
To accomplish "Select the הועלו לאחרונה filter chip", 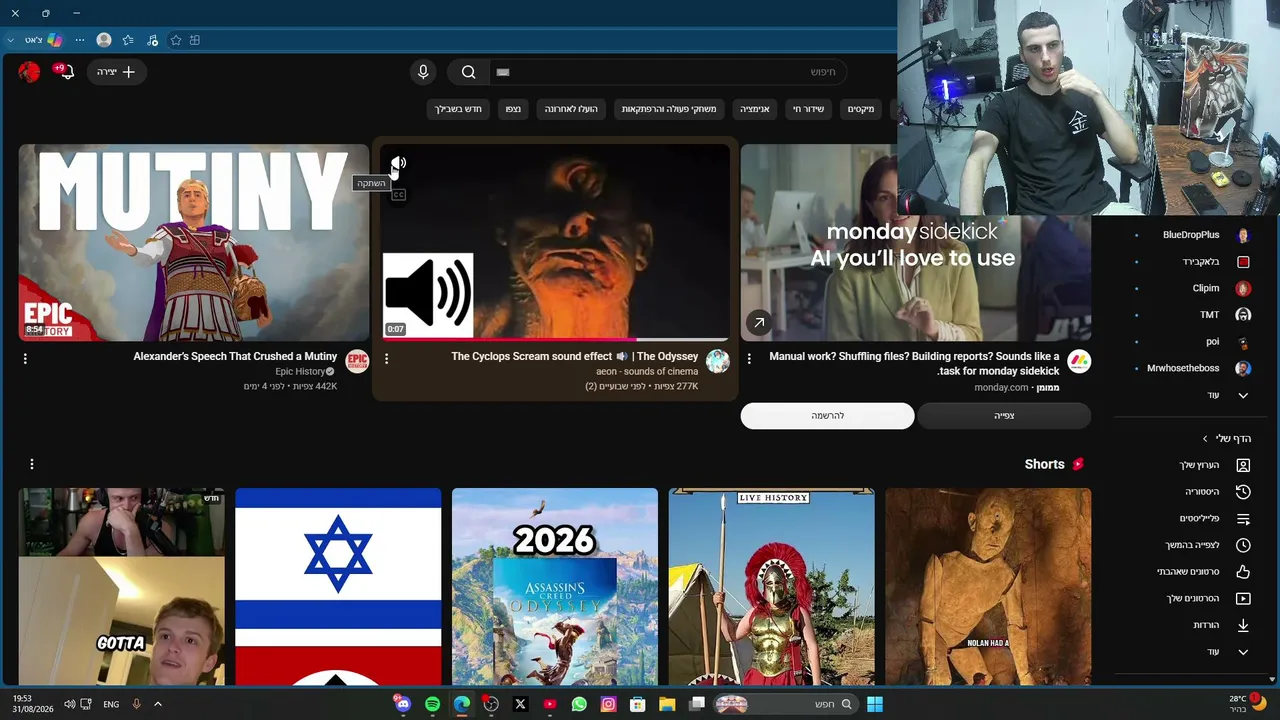I will tap(572, 109).
